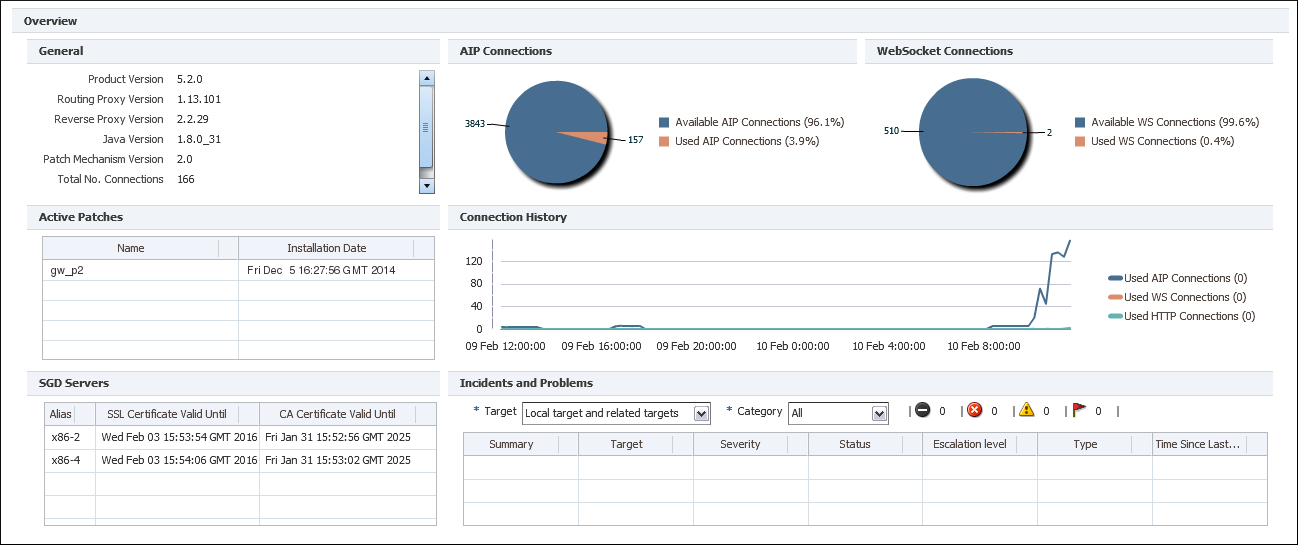Click the Total No. Connections value 166

click(x=185, y=179)
